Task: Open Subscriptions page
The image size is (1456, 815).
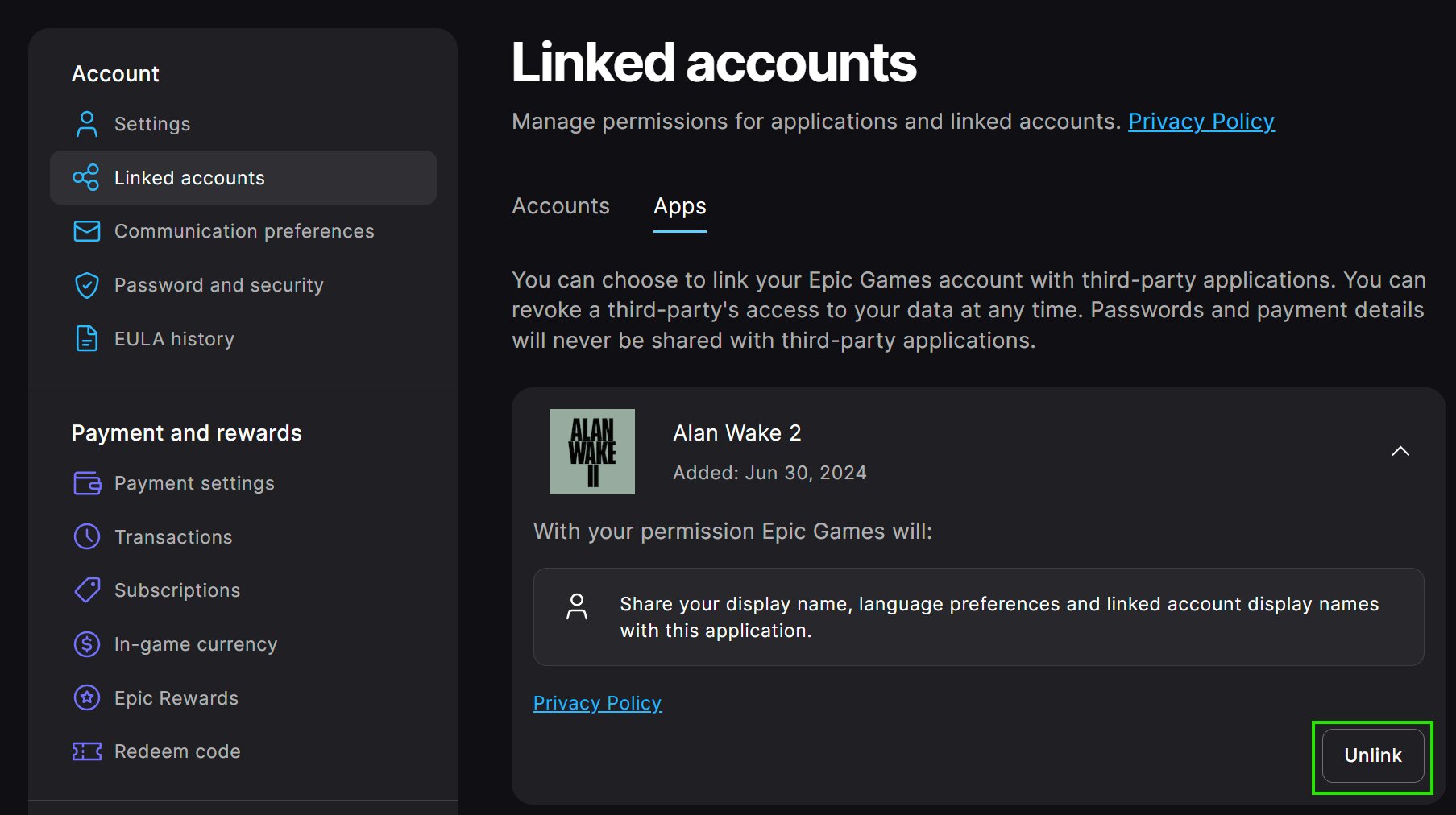Action: tap(243, 590)
